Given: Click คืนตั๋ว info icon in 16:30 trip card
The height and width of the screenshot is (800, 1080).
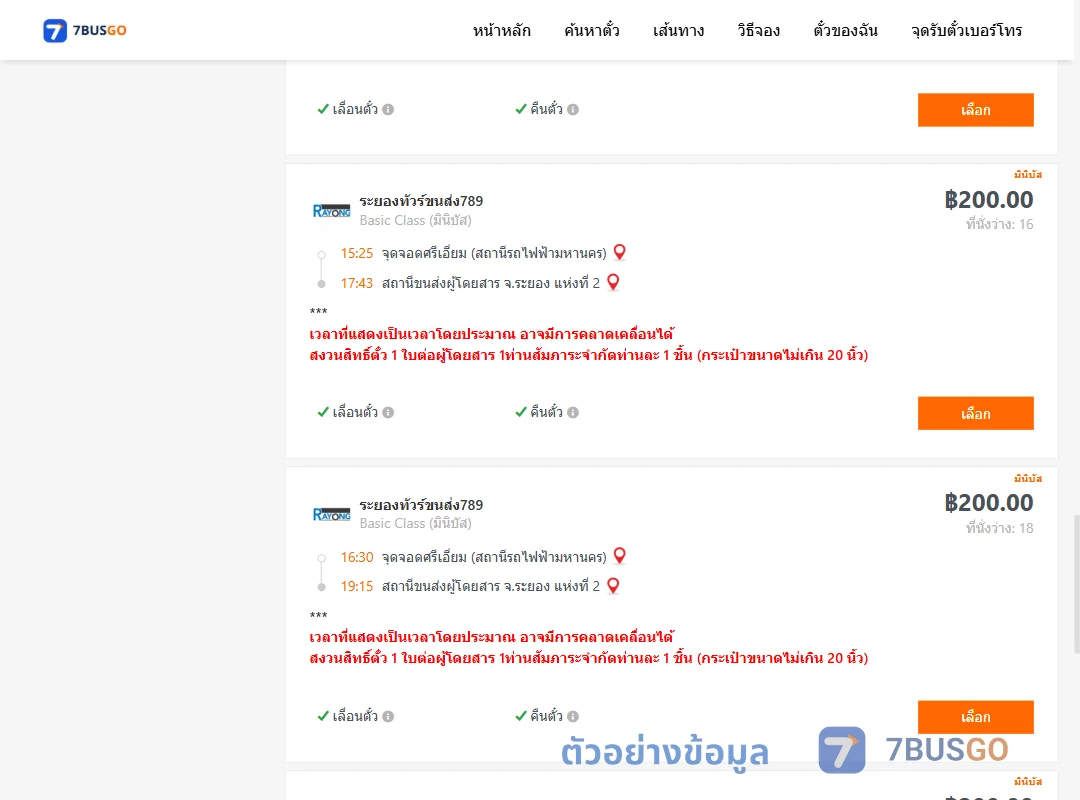Looking at the screenshot, I should coord(573,717).
